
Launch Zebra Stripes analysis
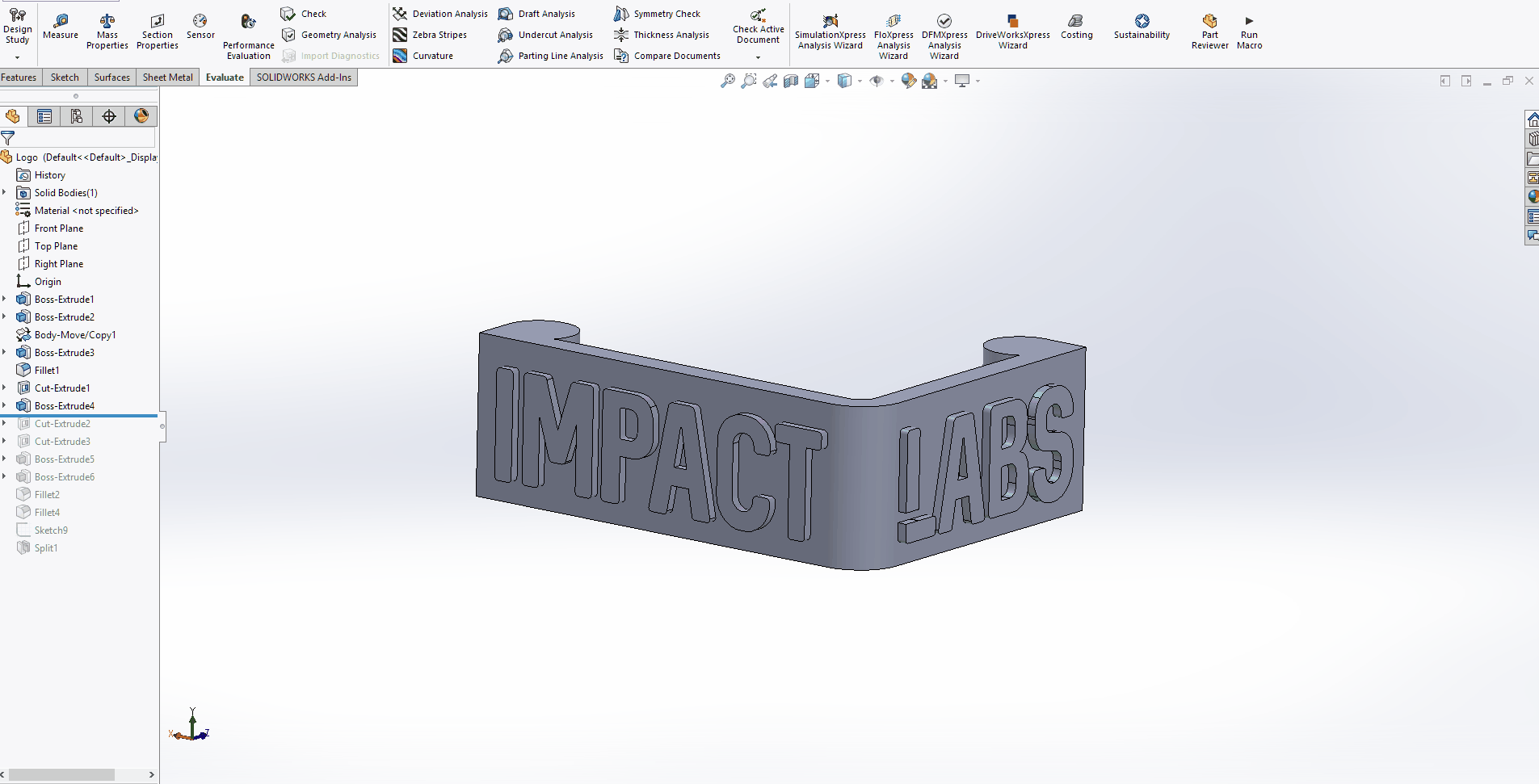point(431,35)
